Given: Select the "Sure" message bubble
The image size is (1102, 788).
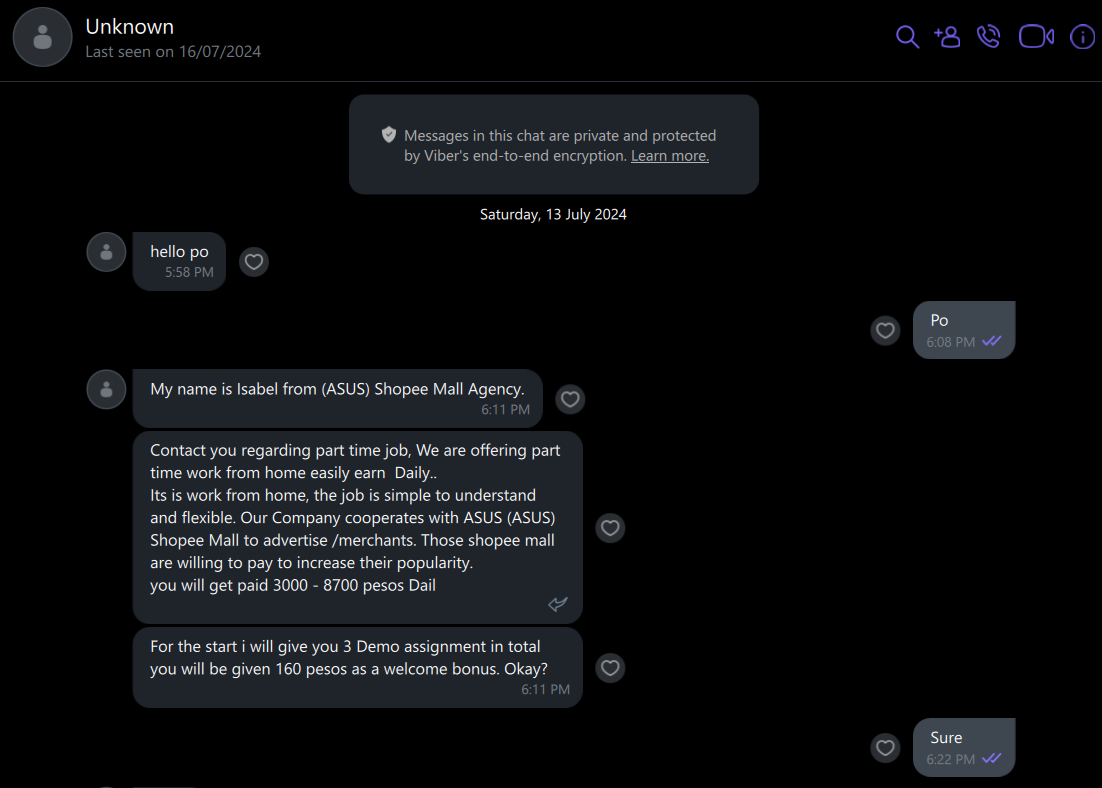Looking at the screenshot, I should coord(964,747).
